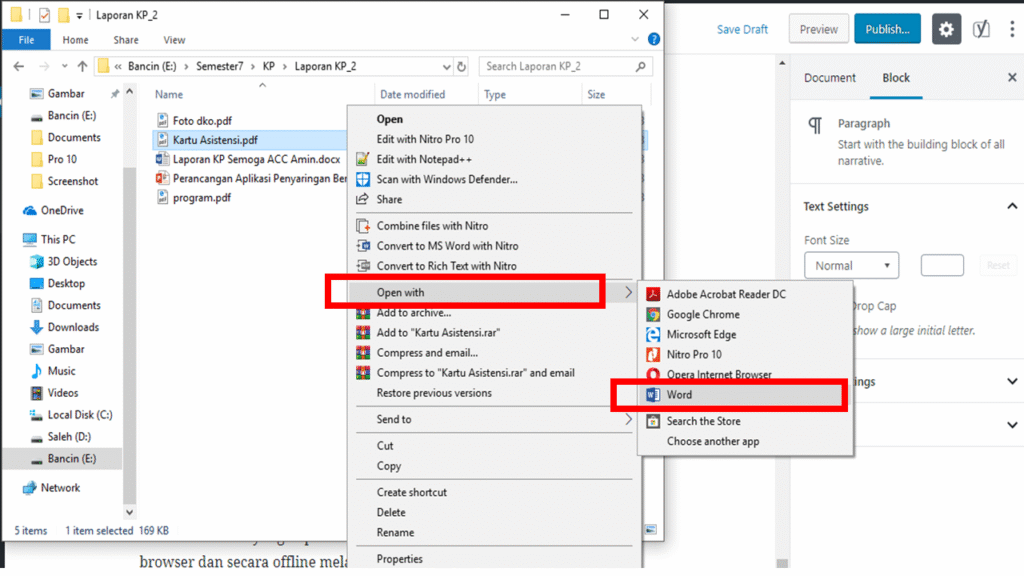Click the Yoast SEO icon beside the gear
Image resolution: width=1024 pixels, height=576 pixels.
click(x=981, y=29)
